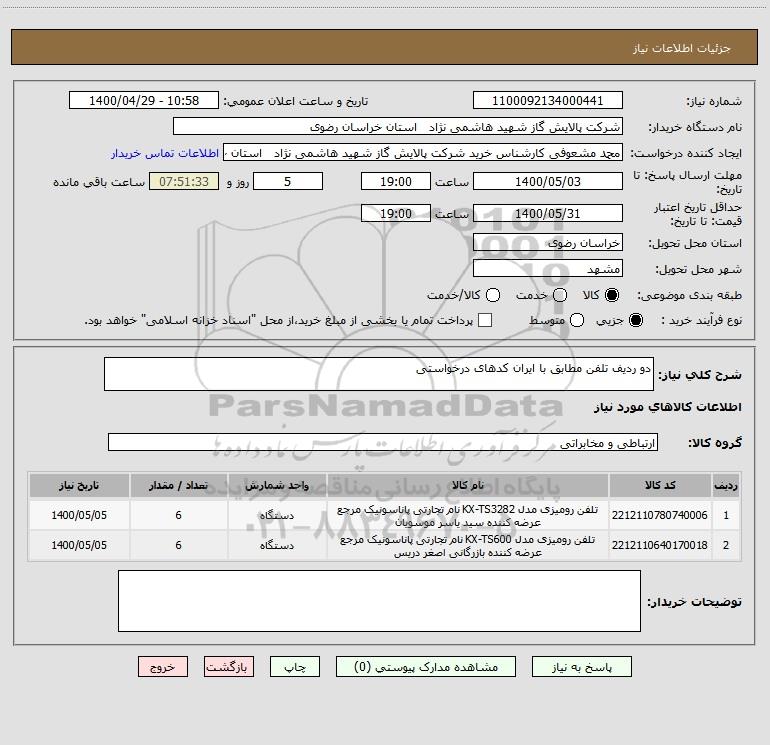Image resolution: width=770 pixels, height=745 pixels.
Task: Click the اطلاعات کالاهای مورد نیاز heading
Action: click(x=668, y=407)
